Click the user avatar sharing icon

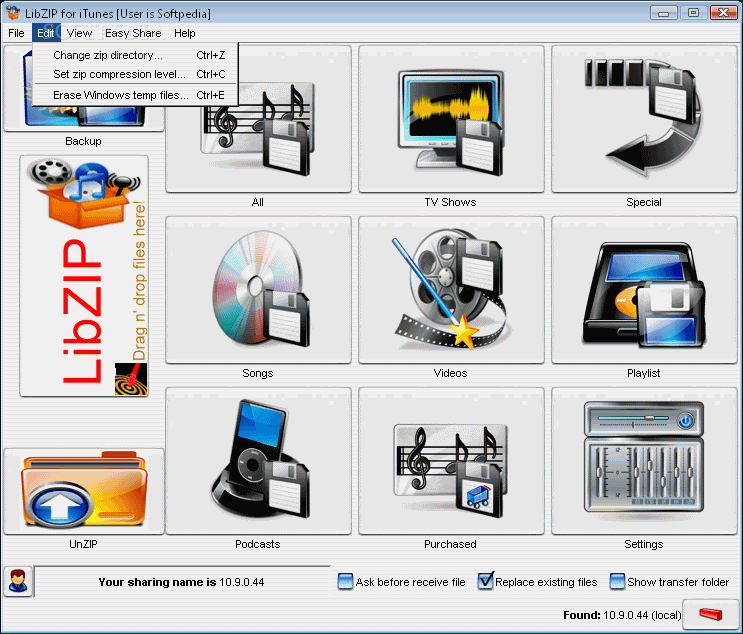(18, 581)
